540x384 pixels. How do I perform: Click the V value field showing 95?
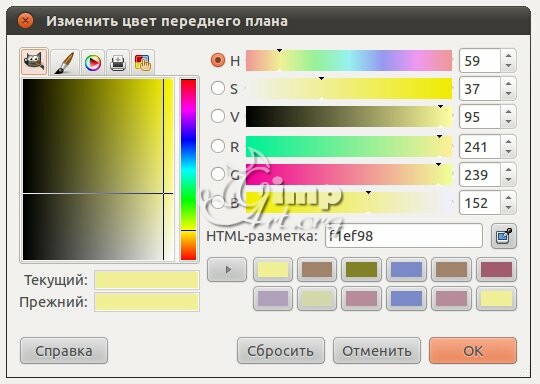coord(480,117)
